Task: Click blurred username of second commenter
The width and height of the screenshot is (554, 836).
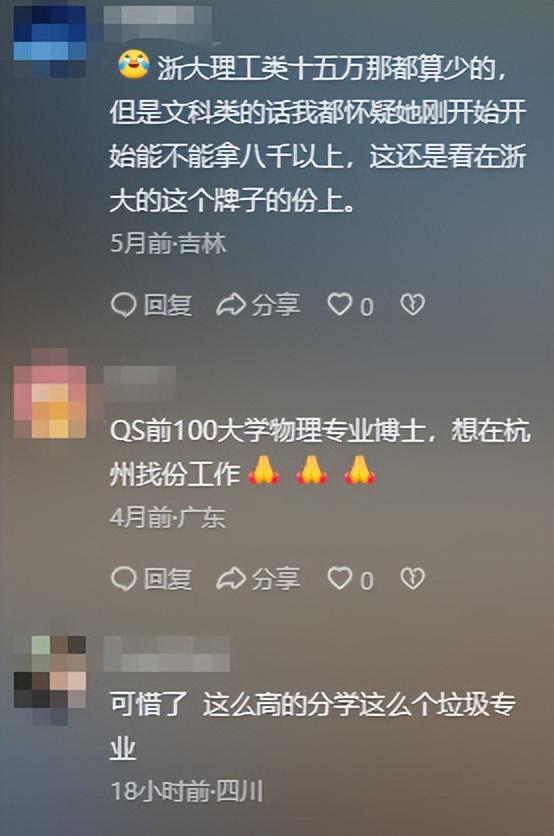Action: click(140, 383)
